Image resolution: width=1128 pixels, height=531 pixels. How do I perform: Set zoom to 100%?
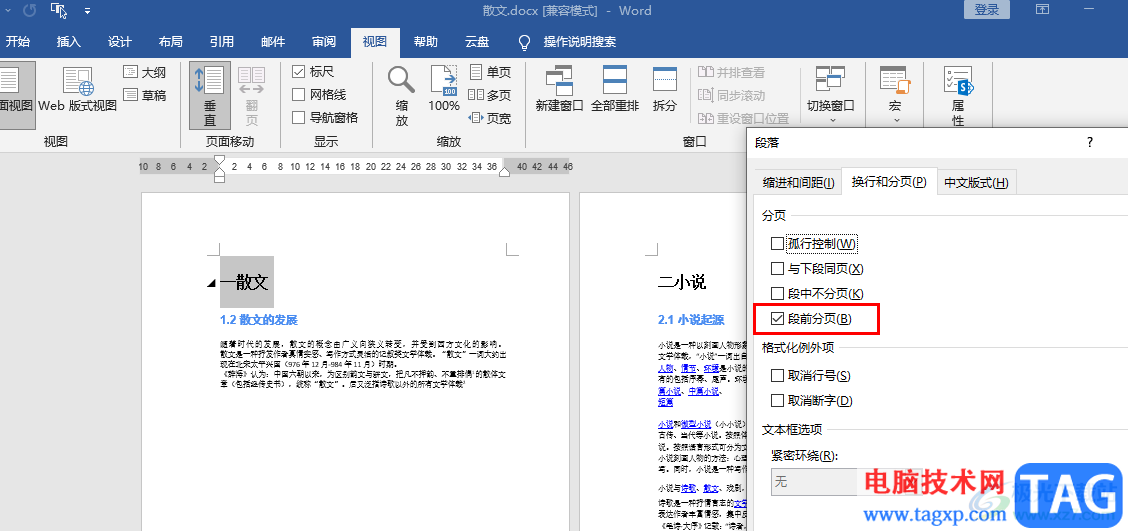click(444, 88)
